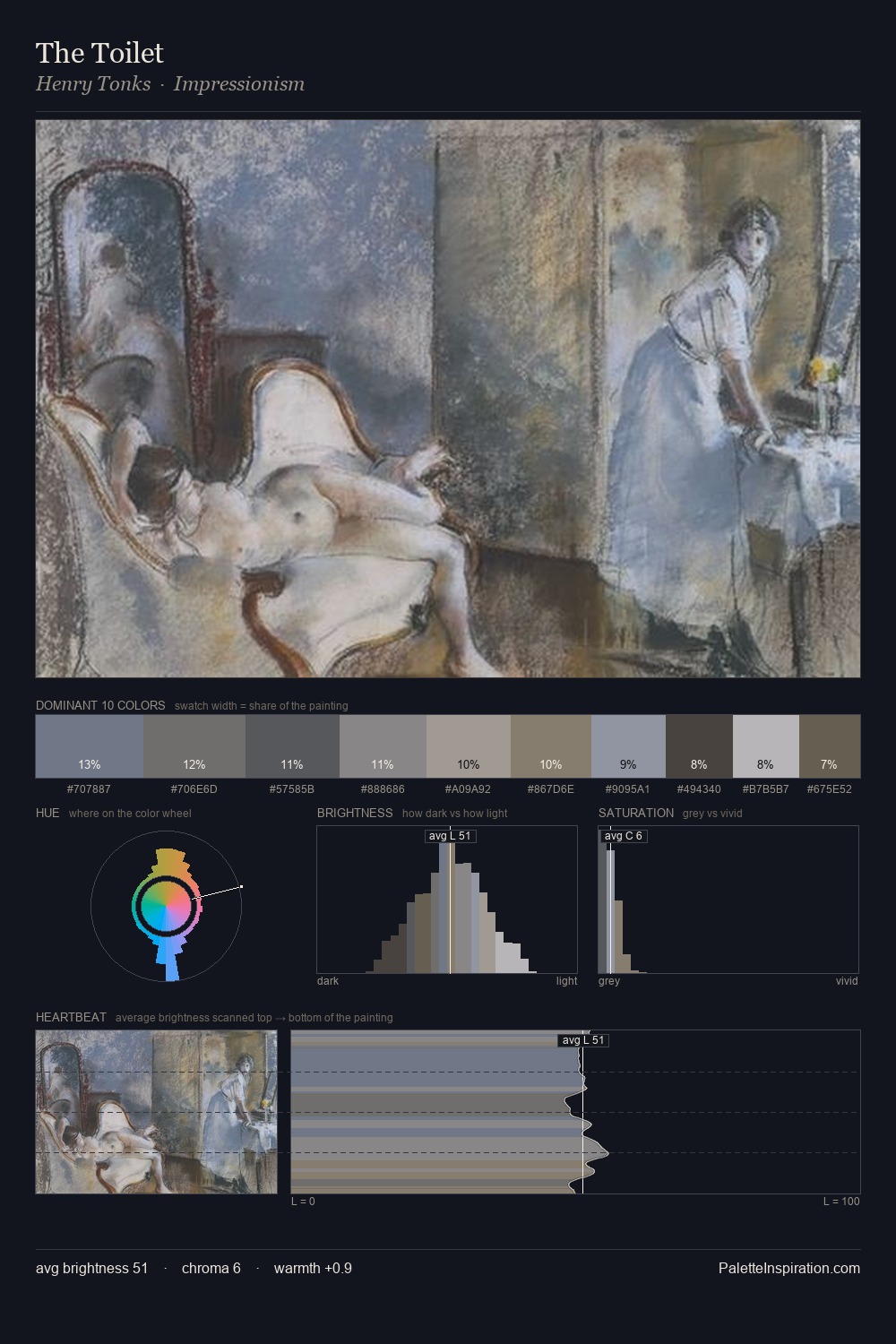Click the 'dark' brightness axis label
The image size is (896, 1344).
(x=328, y=981)
